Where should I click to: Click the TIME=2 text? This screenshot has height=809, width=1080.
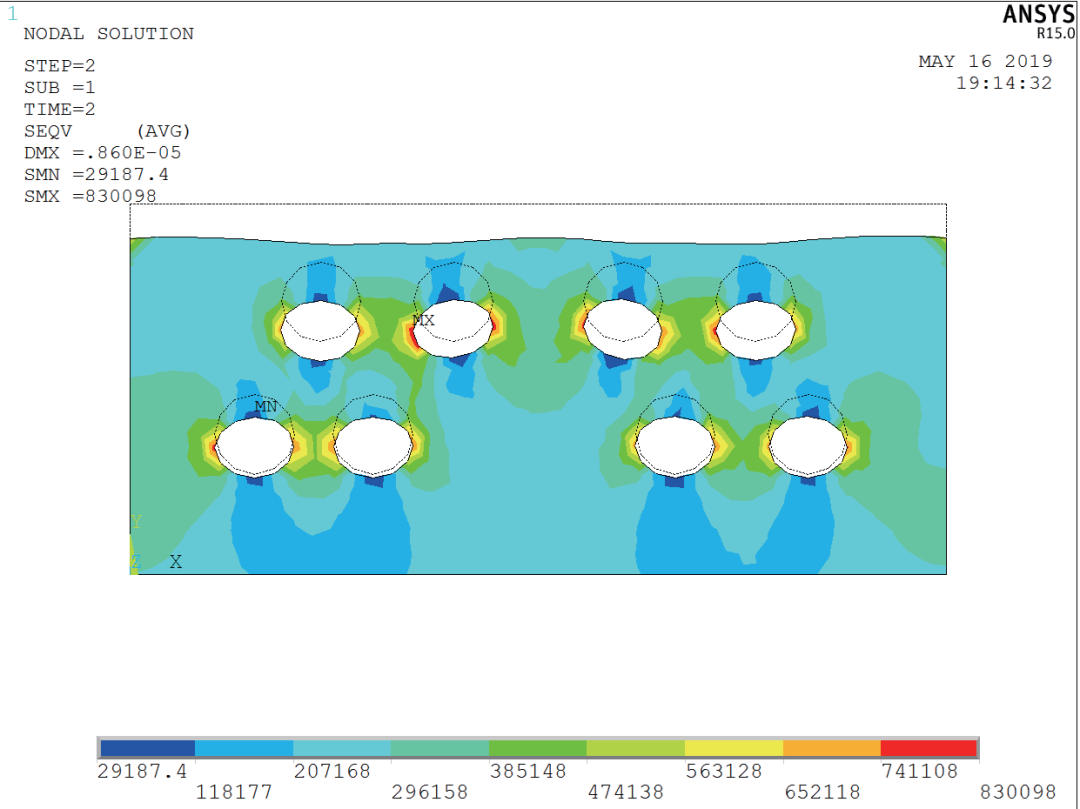(x=60, y=109)
